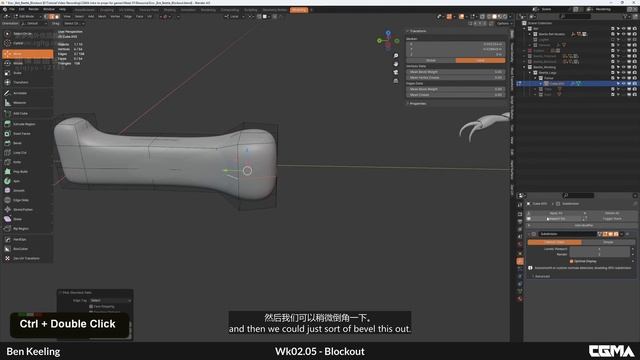
Task: Open the Render menu in top bar
Action: pyautogui.click(x=33, y=9)
